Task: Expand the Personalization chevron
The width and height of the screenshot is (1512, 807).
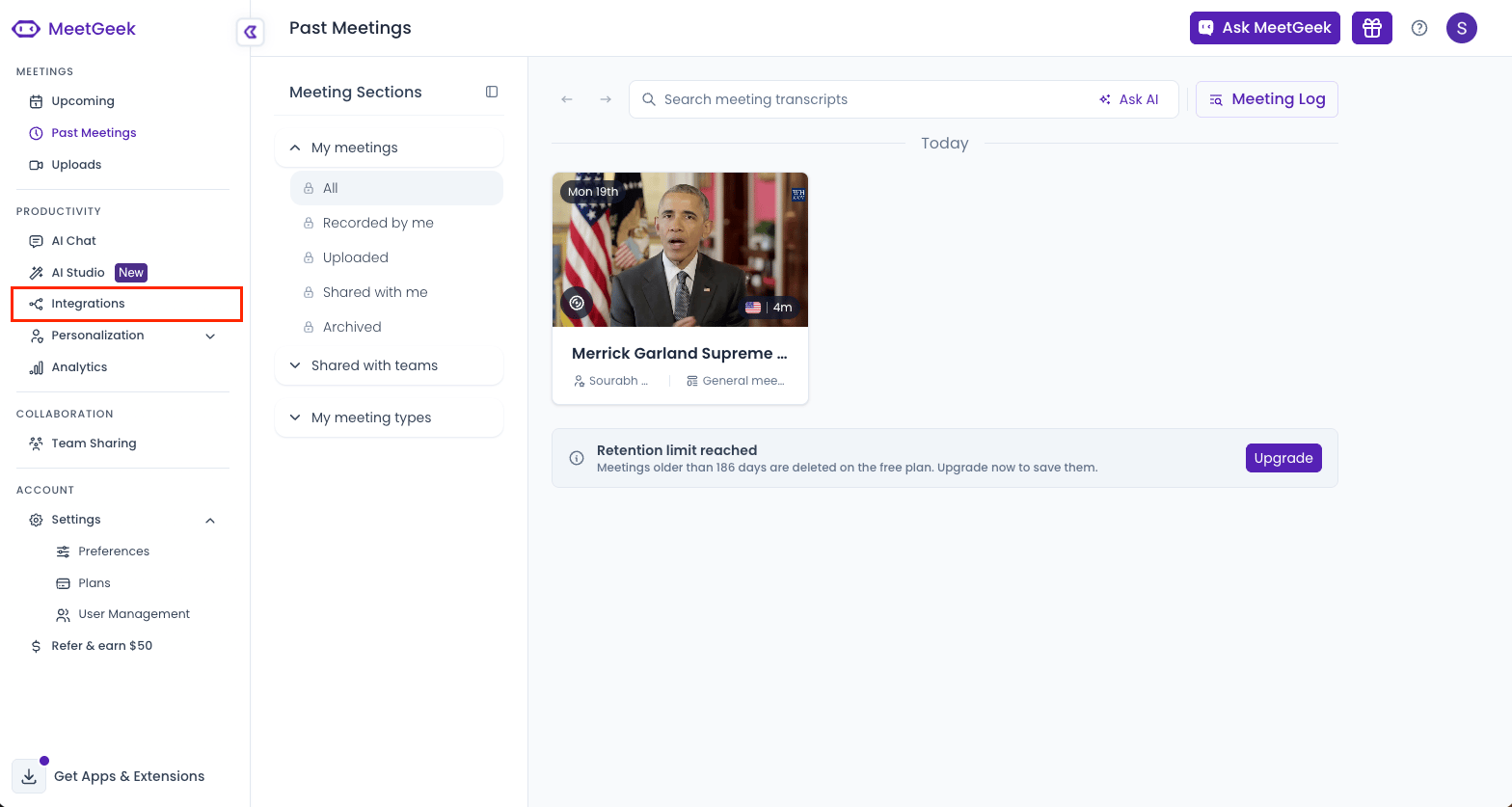Action: [x=210, y=336]
